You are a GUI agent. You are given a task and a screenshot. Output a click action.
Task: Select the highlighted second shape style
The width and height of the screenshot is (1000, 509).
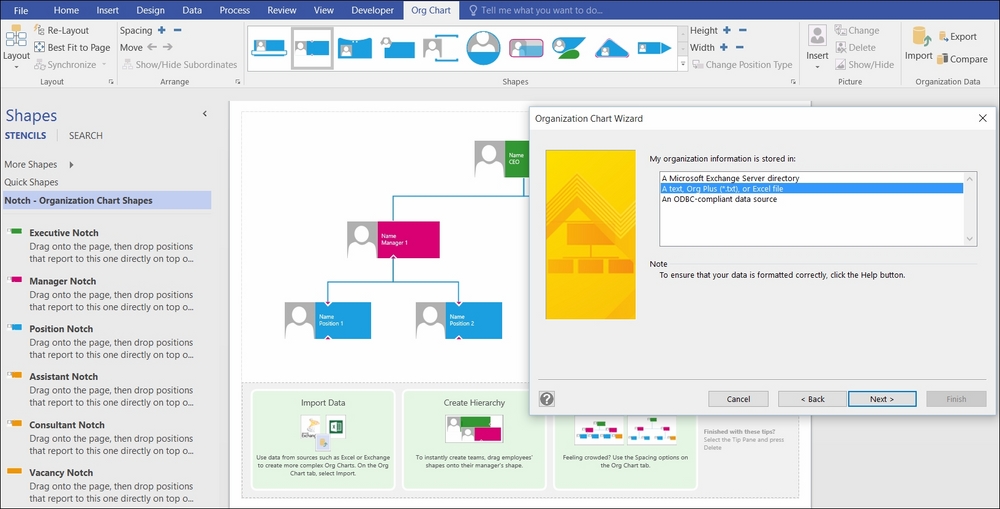coord(312,48)
